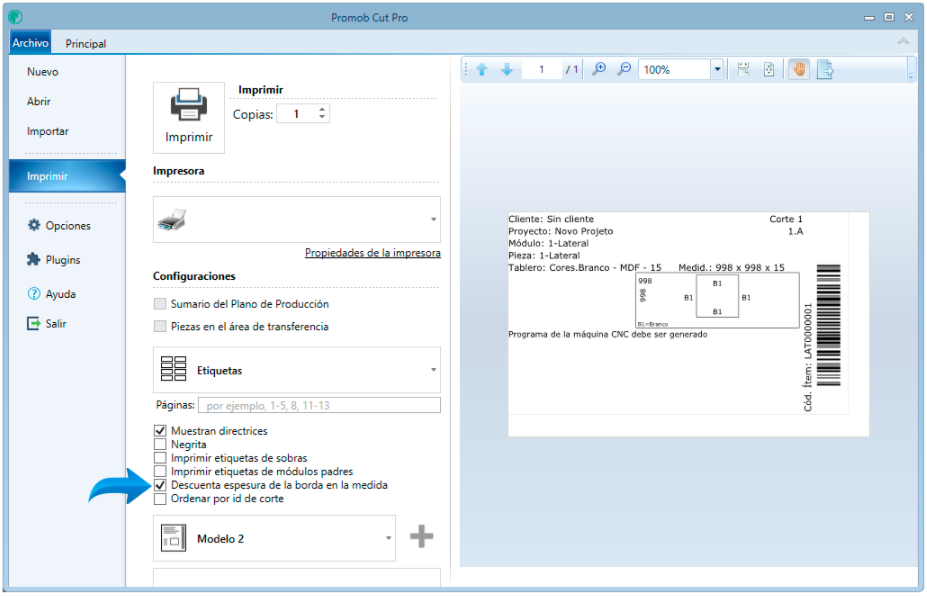927x596 pixels.
Task: Select Imprimir in the file menu
Action: click(67, 176)
